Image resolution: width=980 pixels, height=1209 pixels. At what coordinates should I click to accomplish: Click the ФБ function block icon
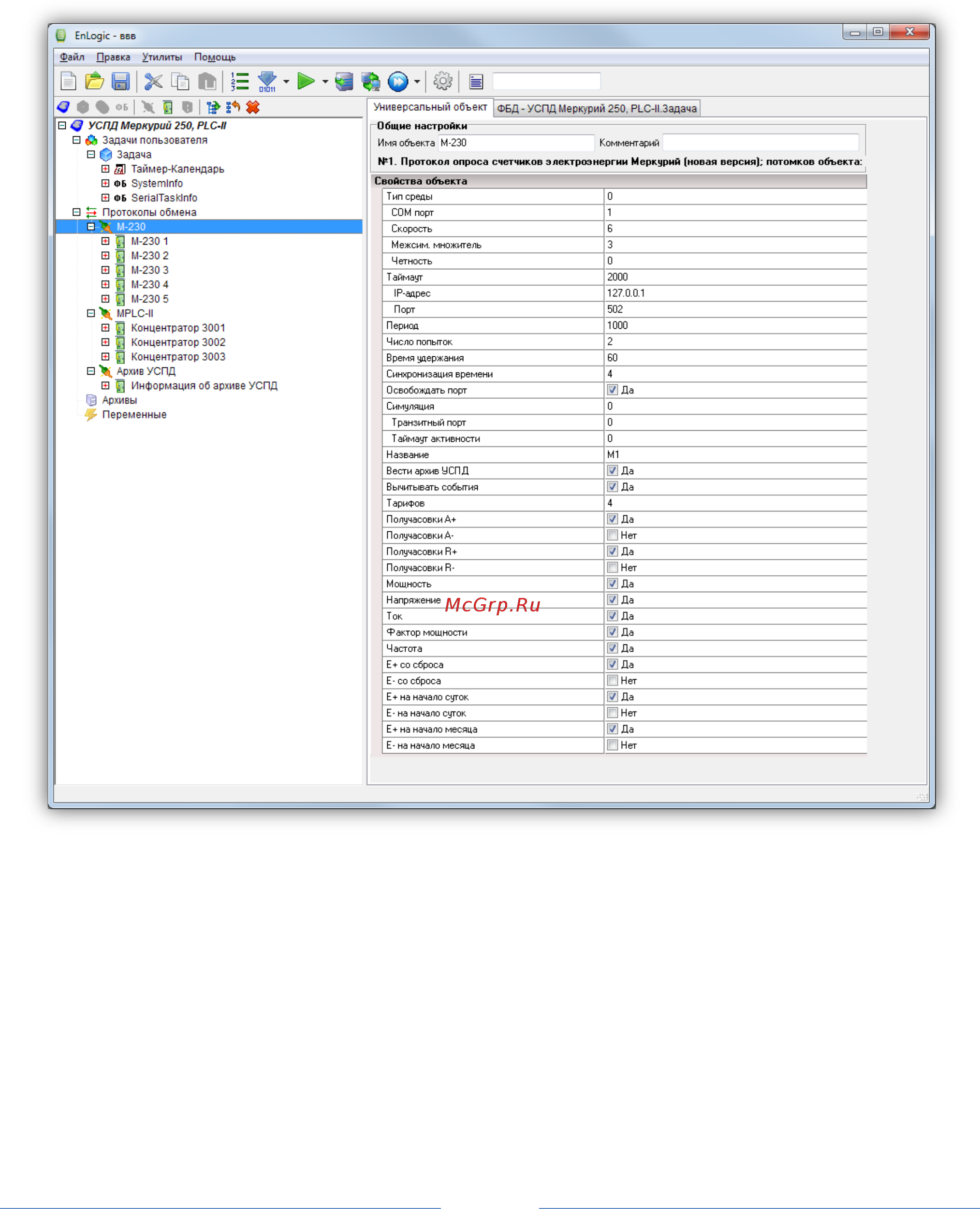[x=121, y=107]
